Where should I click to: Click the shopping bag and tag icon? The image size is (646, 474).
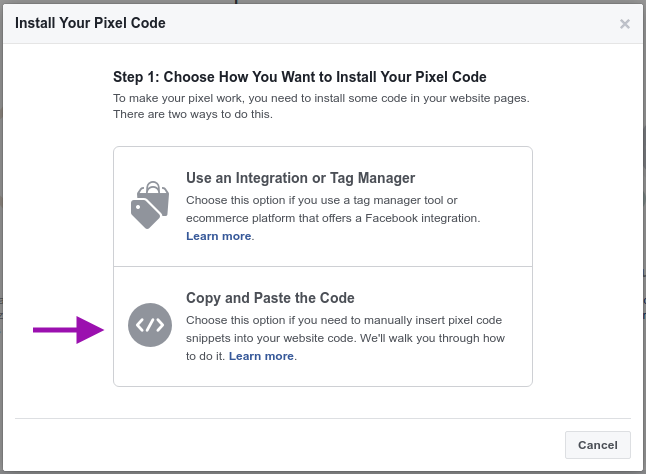click(x=150, y=205)
